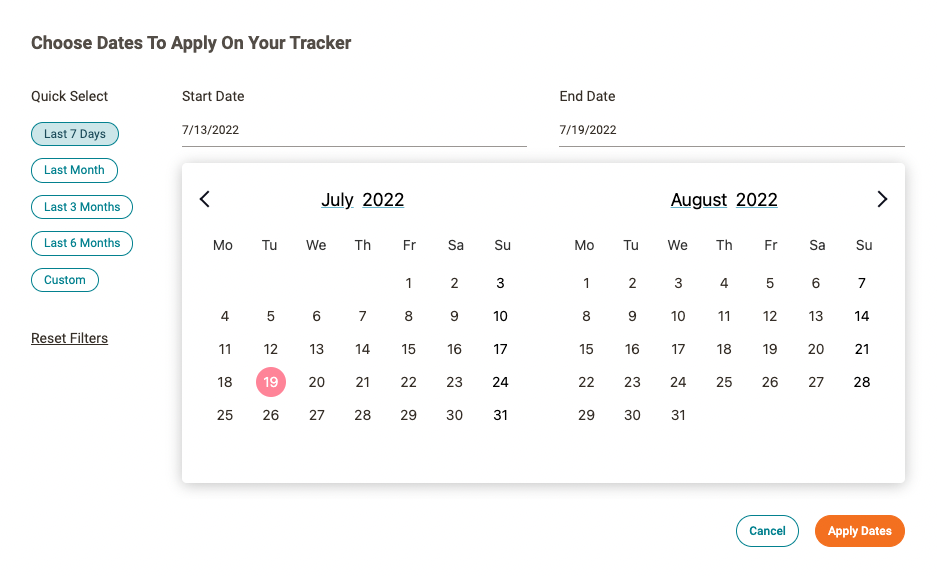Pick July 13 in the calendar
Image resolution: width=937 pixels, height=576 pixels.
point(317,349)
